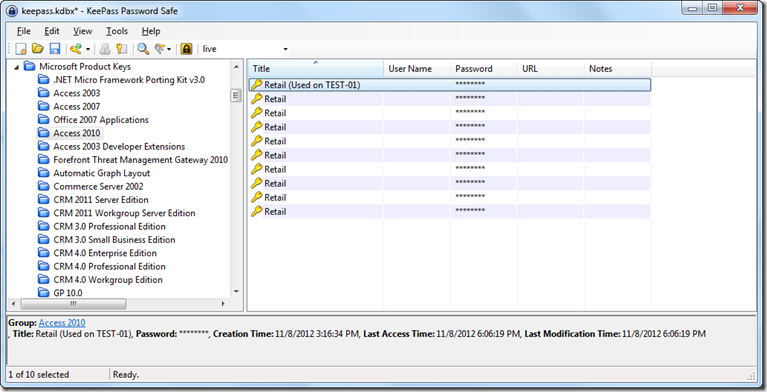Open the View menu
Image resolution: width=767 pixels, height=392 pixels.
coord(83,31)
